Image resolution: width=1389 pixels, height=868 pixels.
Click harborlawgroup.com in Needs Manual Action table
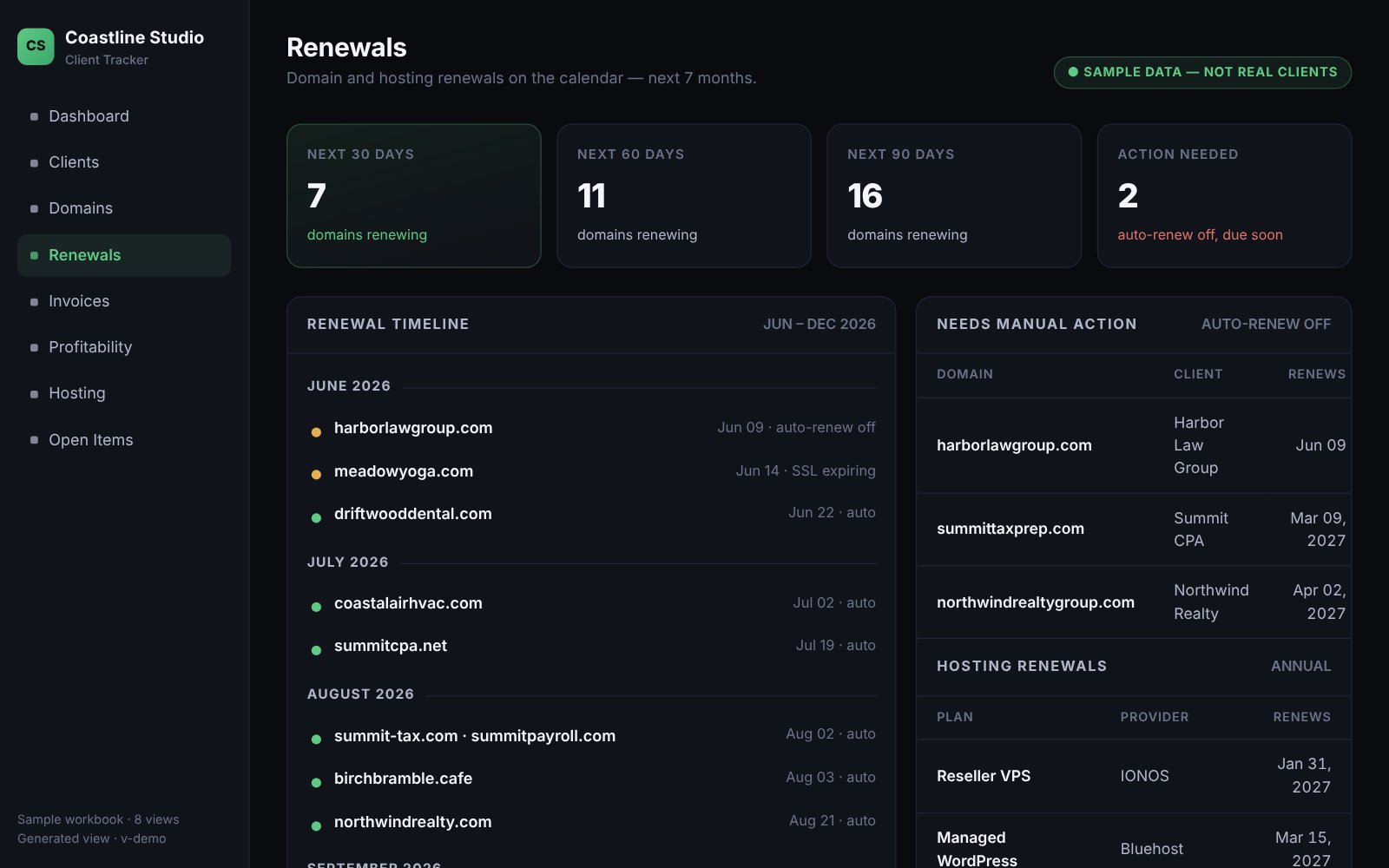(x=1014, y=445)
